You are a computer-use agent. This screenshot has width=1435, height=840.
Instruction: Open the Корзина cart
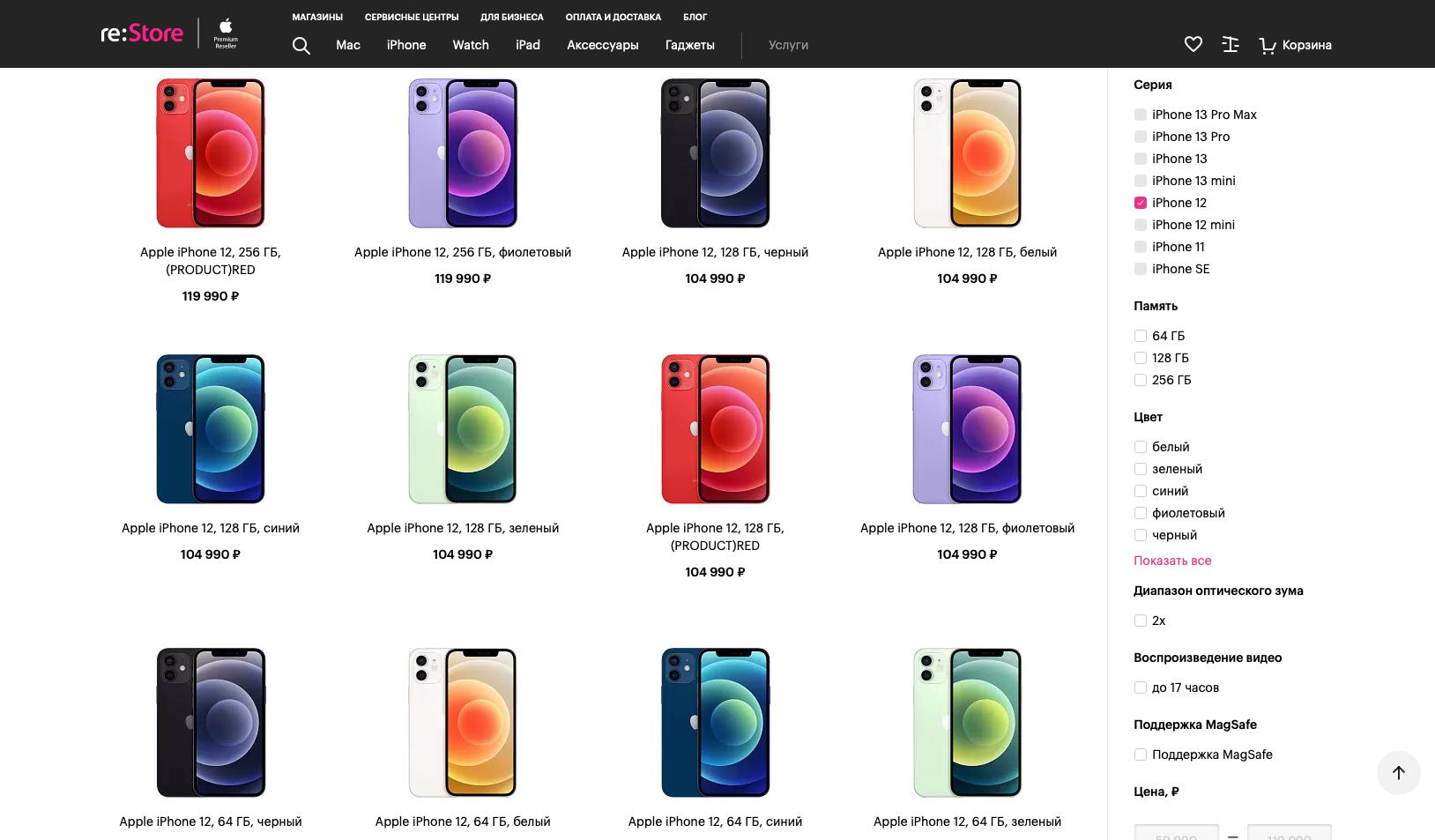click(1296, 45)
